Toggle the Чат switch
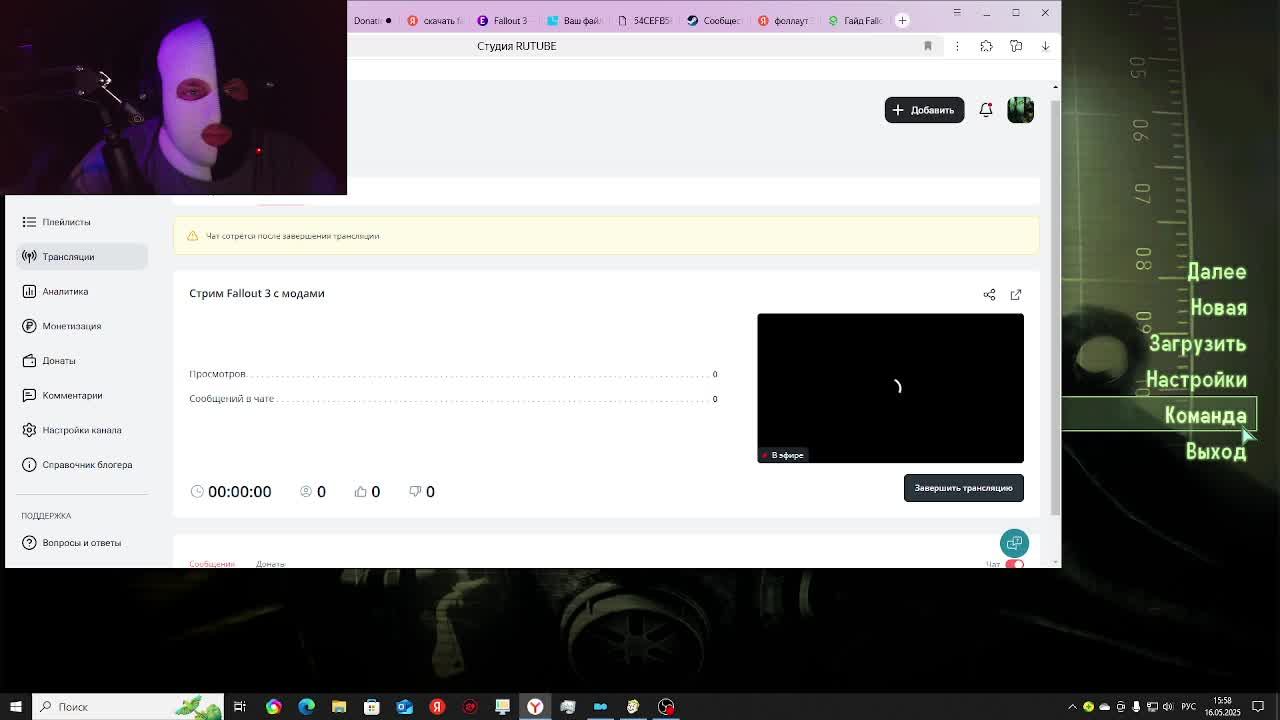Viewport: 1280px width, 720px height. coord(1015,564)
